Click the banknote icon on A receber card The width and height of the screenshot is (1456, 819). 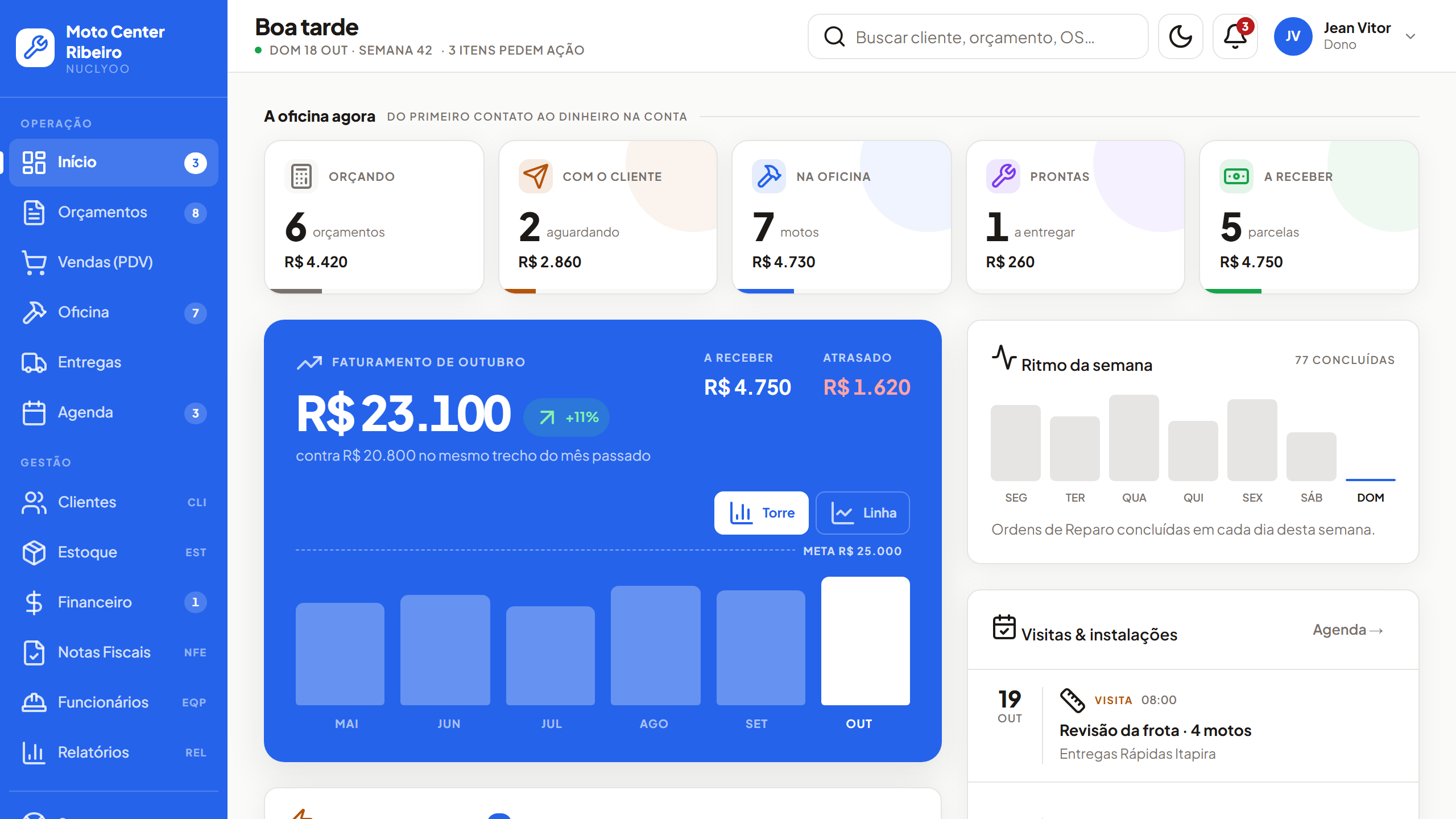[x=1236, y=176]
